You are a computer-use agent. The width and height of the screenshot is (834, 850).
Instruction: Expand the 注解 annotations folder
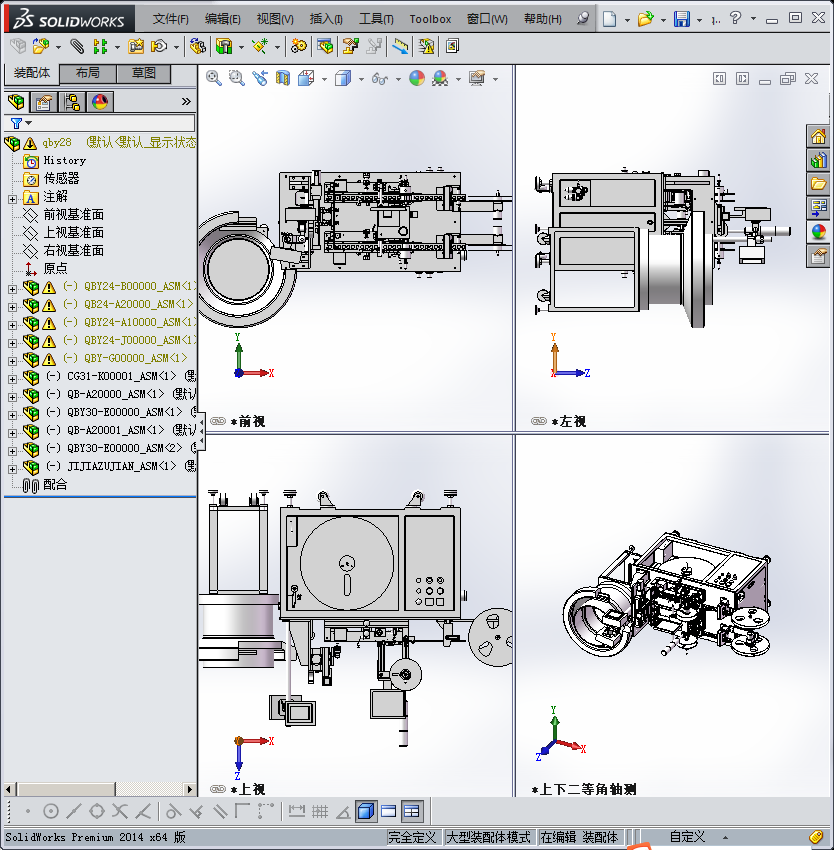coord(12,197)
